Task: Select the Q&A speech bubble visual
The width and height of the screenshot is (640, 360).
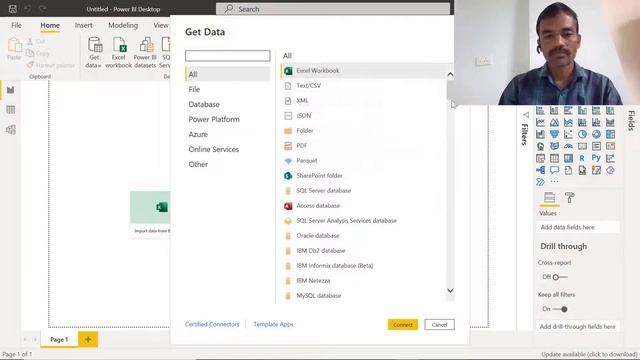Action: click(x=554, y=170)
